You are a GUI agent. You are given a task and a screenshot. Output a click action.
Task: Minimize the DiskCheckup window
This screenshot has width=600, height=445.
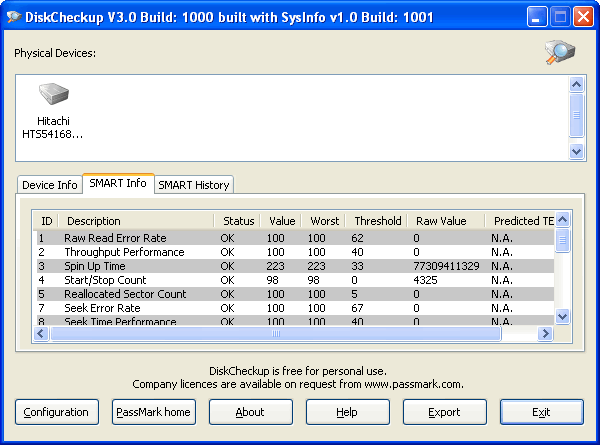click(536, 17)
